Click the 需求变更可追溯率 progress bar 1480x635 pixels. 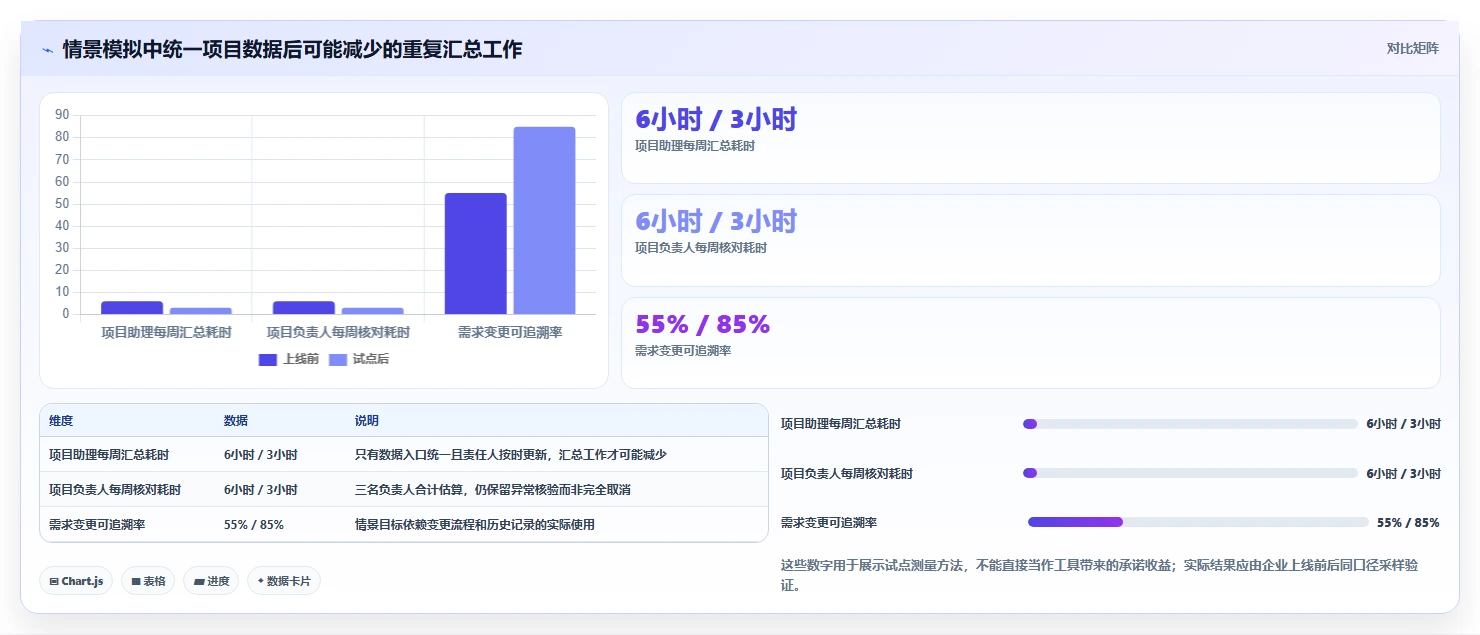click(x=1198, y=522)
